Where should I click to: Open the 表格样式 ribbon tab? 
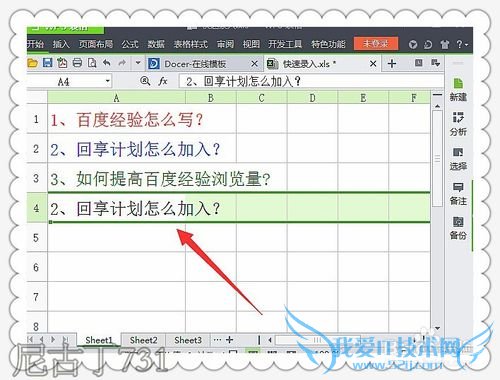(190, 44)
